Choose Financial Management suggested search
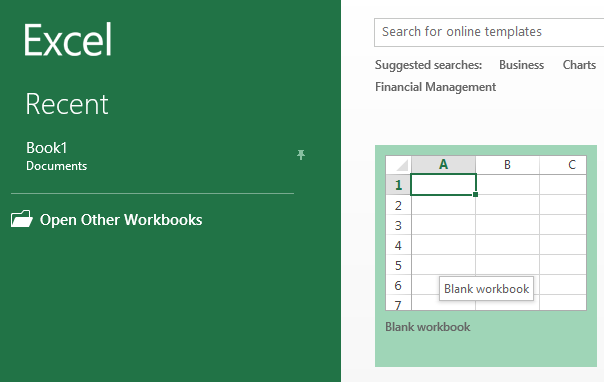 click(x=435, y=87)
